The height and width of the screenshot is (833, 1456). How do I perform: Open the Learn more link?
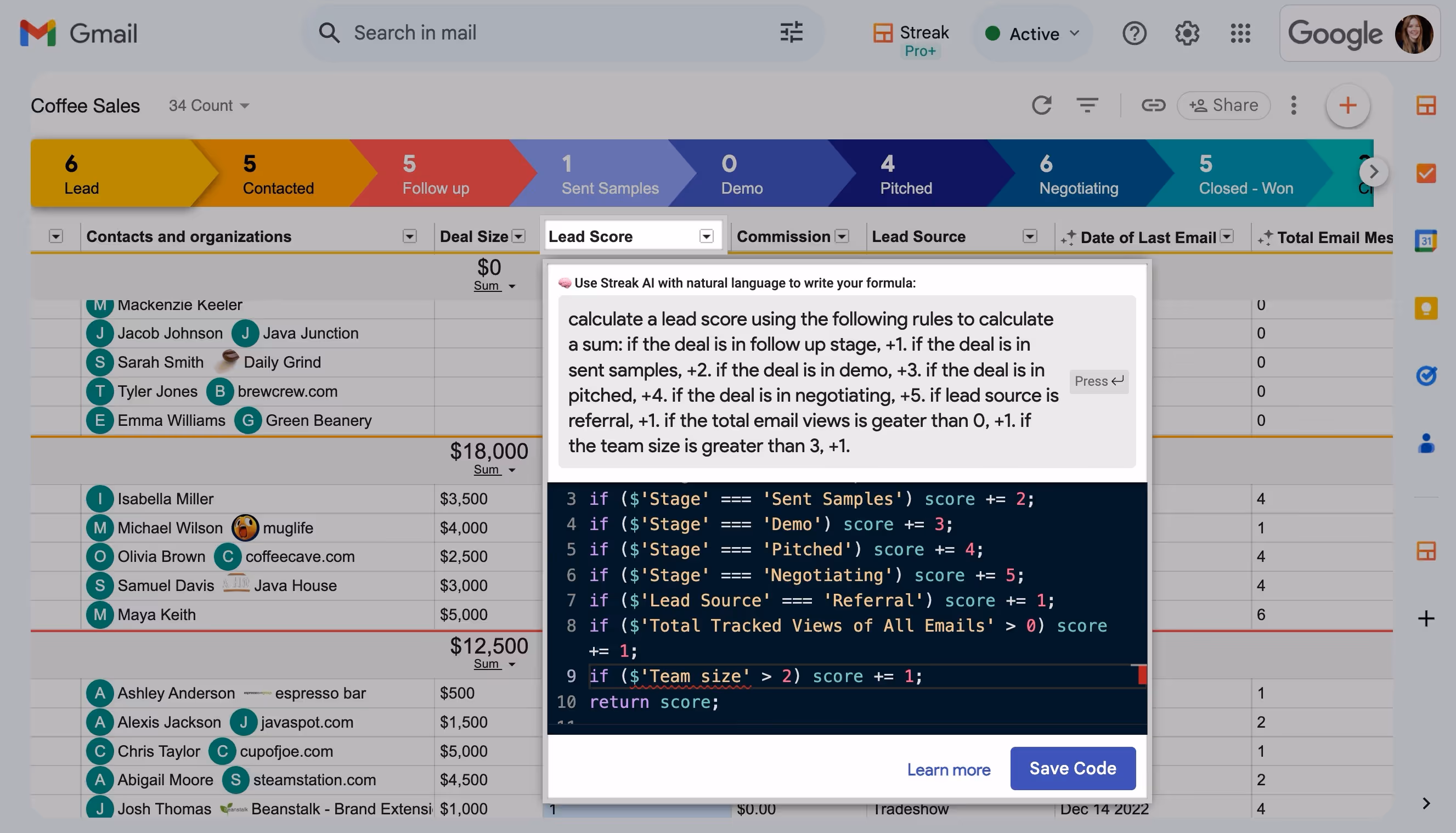pyautogui.click(x=948, y=769)
